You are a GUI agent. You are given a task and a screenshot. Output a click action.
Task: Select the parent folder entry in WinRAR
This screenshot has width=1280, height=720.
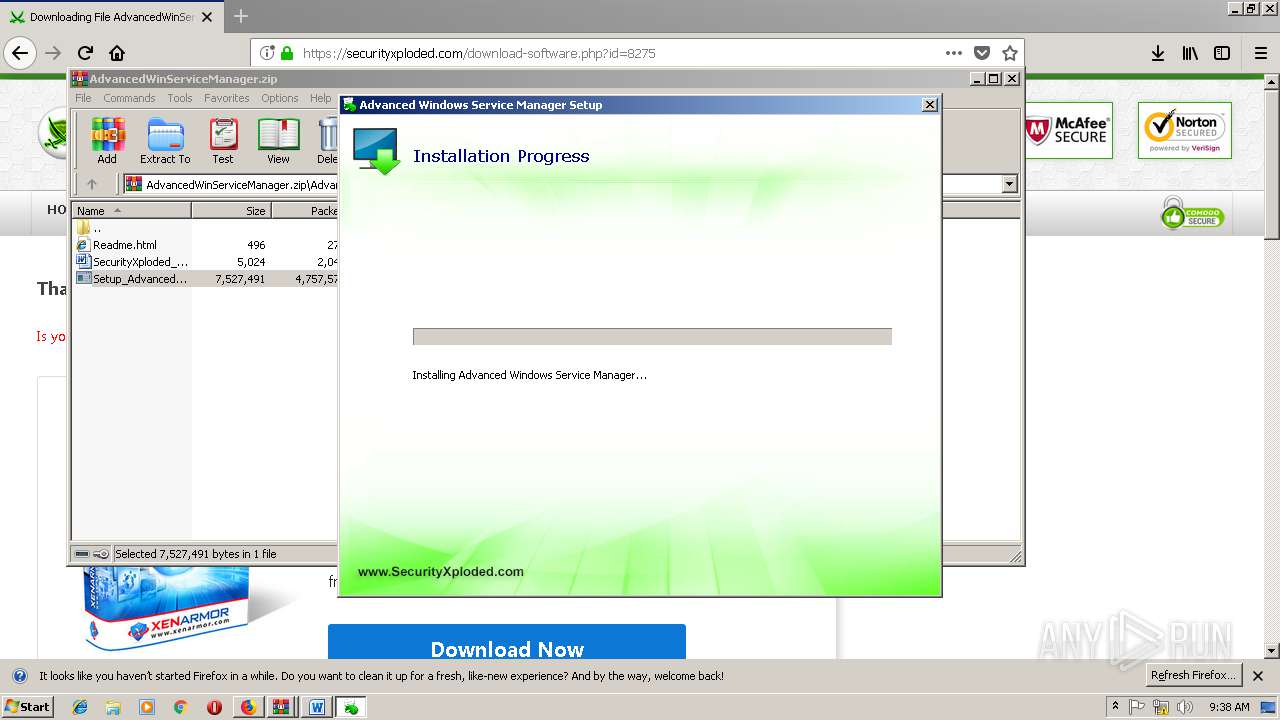90,228
